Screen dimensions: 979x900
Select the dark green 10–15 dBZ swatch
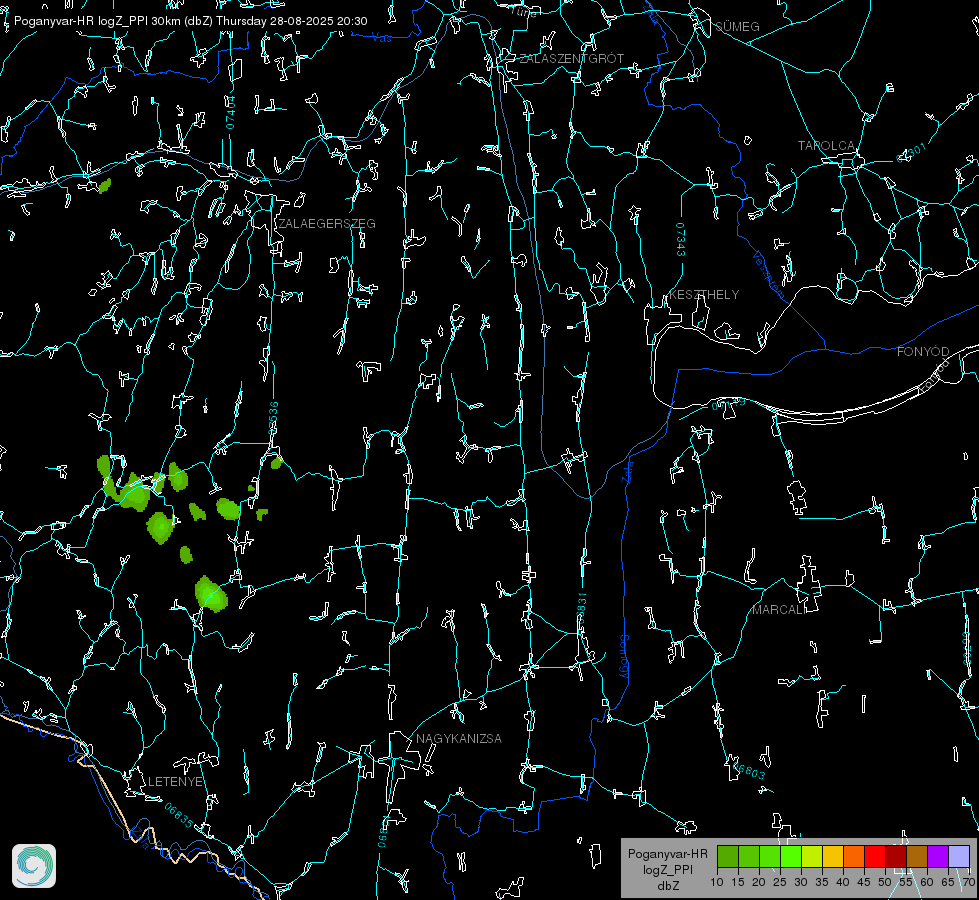point(728,856)
